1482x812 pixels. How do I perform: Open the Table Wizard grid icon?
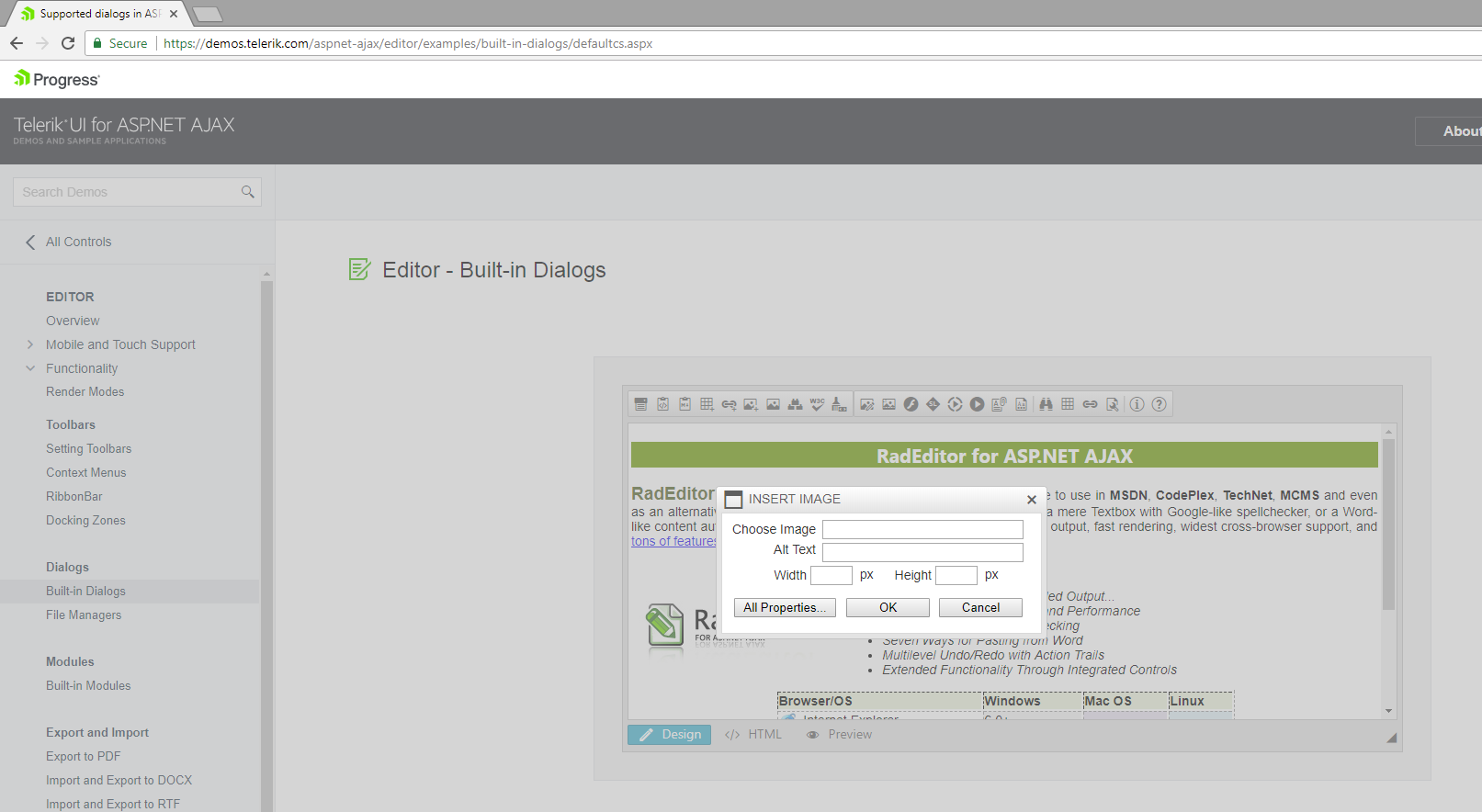1068,404
